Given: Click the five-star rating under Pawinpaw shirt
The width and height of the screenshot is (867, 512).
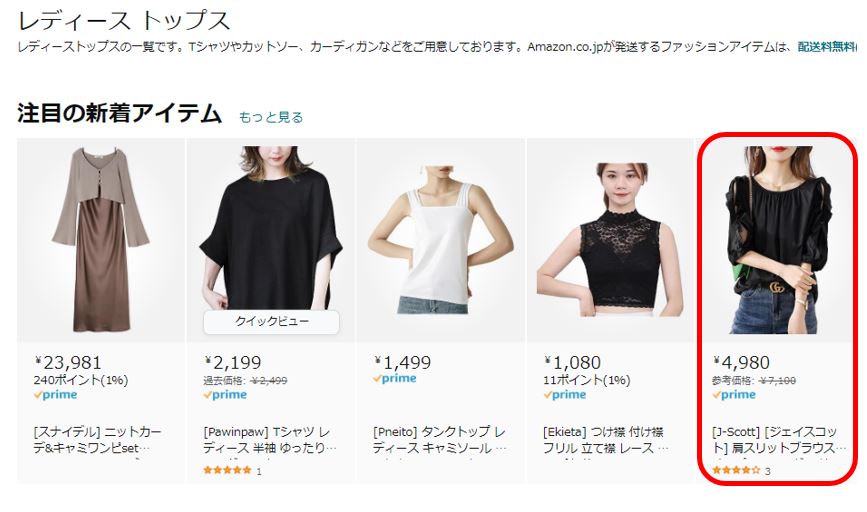Looking at the screenshot, I should 227,471.
